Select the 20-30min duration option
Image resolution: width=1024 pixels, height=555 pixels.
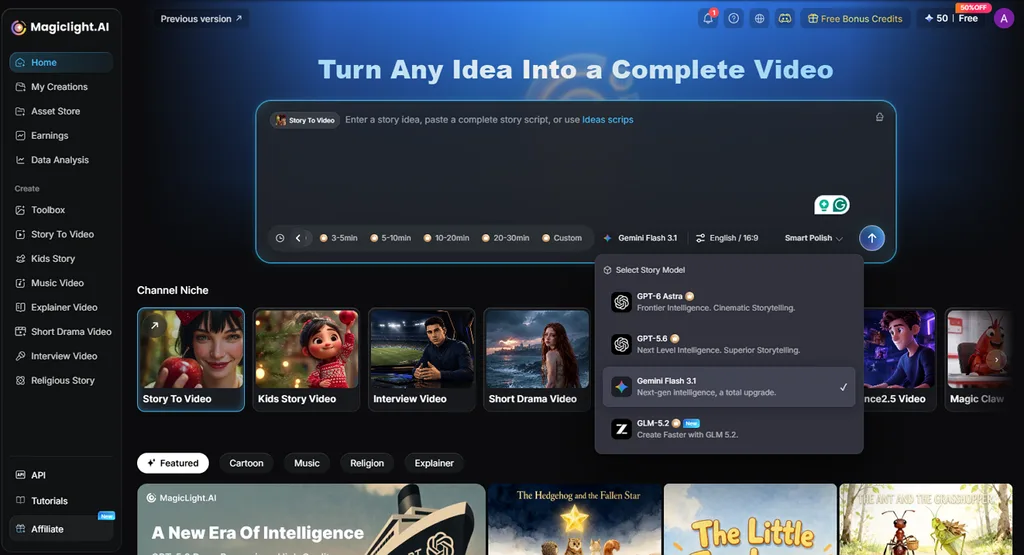coord(505,238)
